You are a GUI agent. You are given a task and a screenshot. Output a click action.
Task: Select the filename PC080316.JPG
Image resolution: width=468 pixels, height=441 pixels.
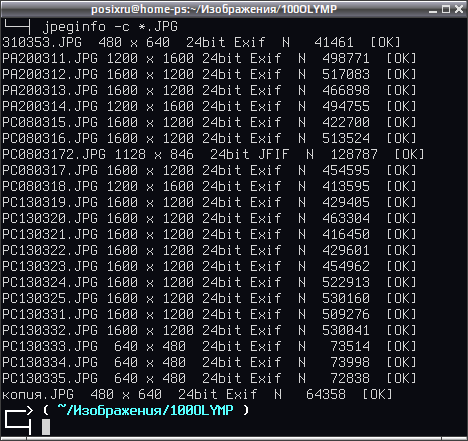pyautogui.click(x=50, y=138)
